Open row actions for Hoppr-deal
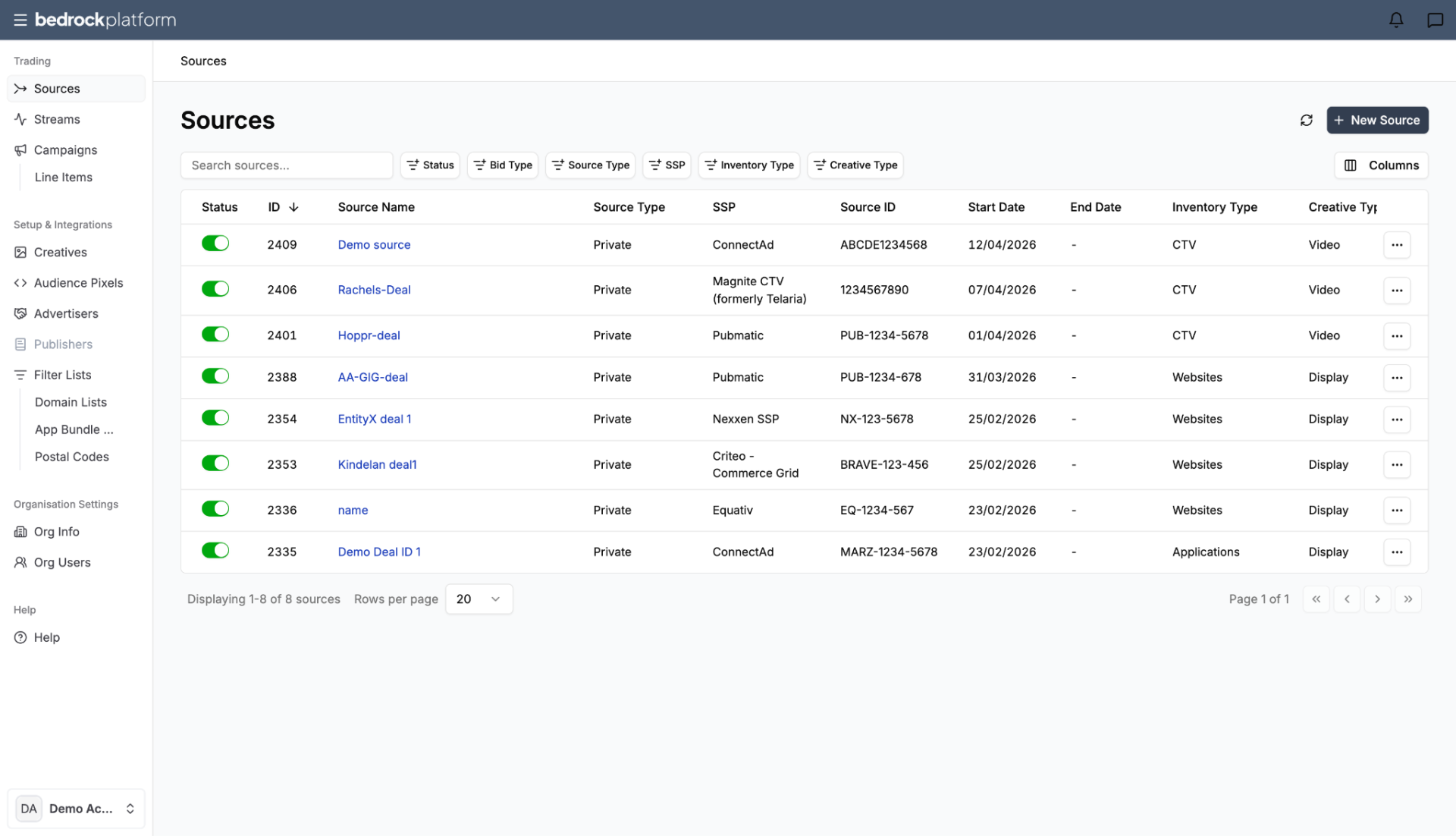 point(1397,335)
